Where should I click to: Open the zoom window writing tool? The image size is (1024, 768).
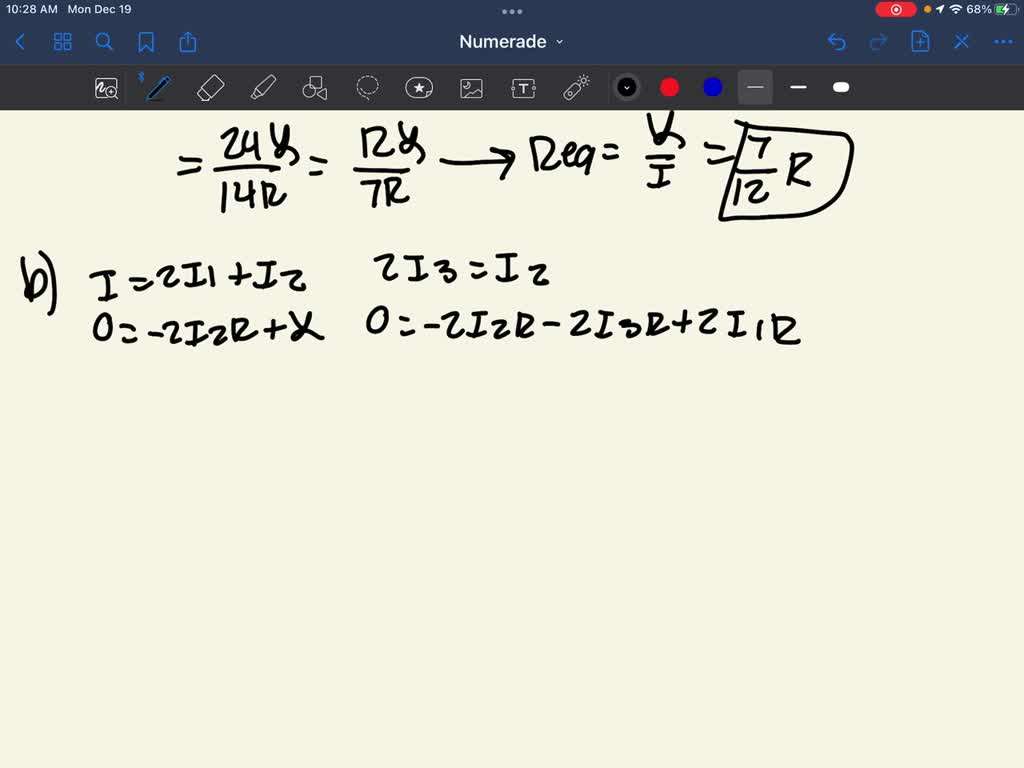click(106, 88)
